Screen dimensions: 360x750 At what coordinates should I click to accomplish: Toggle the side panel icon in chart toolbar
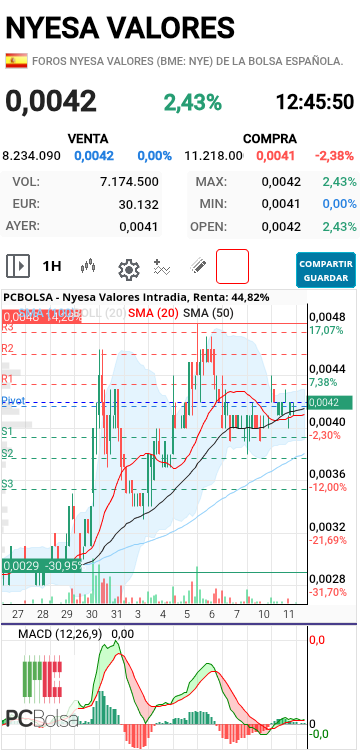point(18,266)
